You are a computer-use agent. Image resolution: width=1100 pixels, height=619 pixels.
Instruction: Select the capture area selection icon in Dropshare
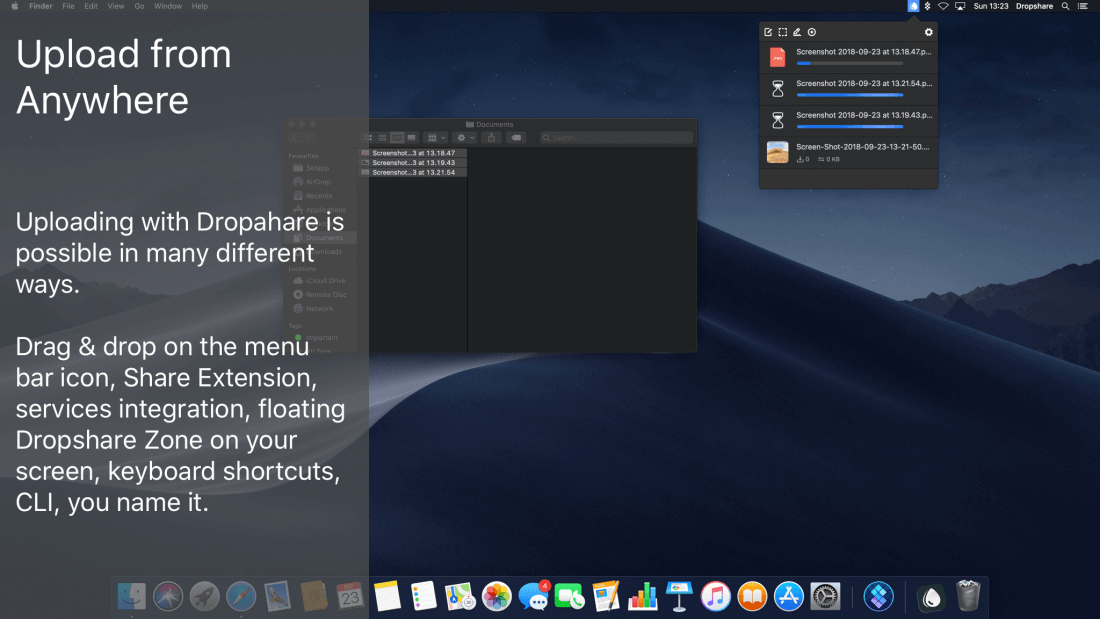783,32
